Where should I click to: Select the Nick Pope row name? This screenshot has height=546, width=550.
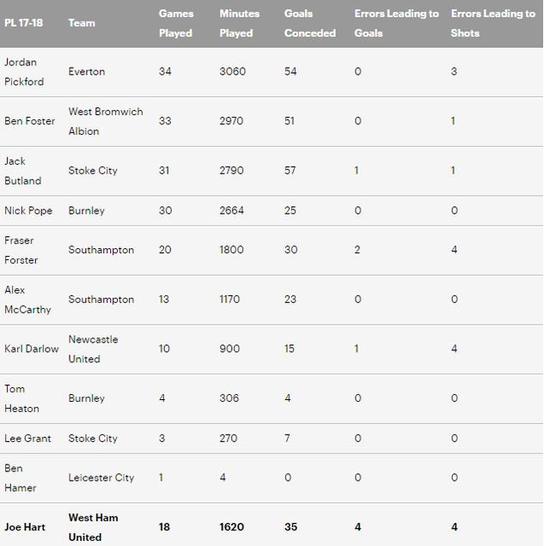point(28,211)
